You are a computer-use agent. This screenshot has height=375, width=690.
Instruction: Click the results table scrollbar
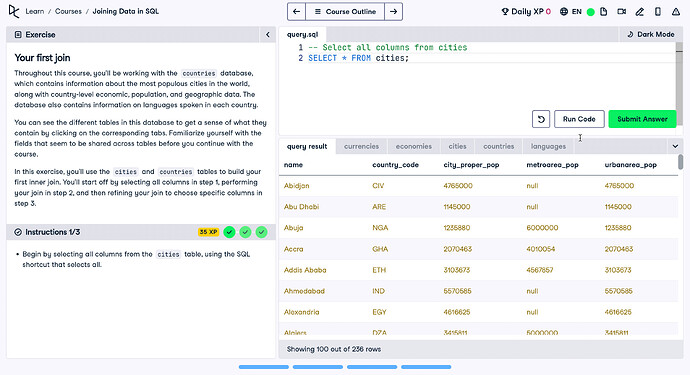(680, 162)
